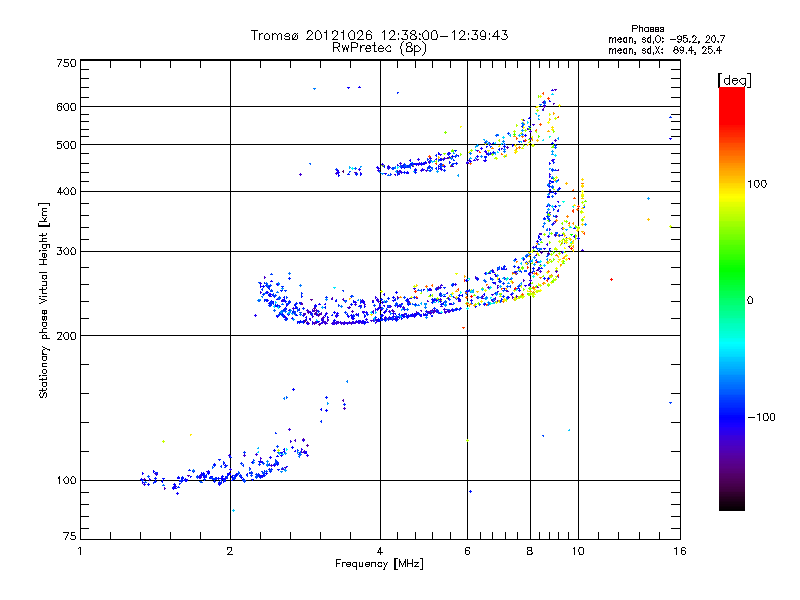Screen dimensions: 800x600
Task: Click the y-axis label '200'
Action: pos(66,336)
